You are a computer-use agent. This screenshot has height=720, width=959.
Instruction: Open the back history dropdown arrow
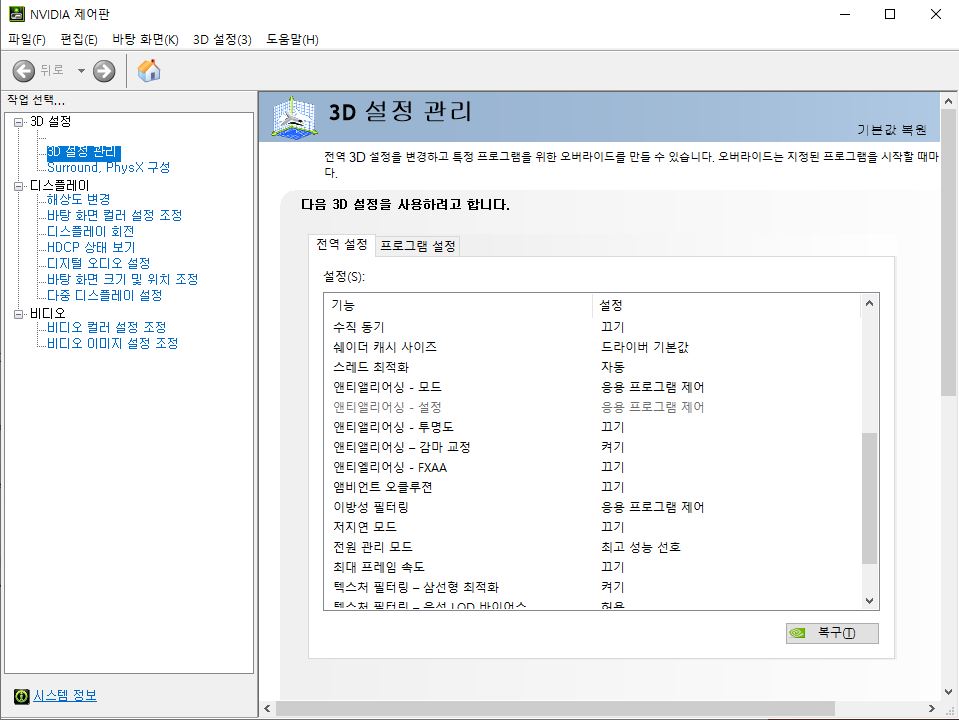click(x=81, y=71)
